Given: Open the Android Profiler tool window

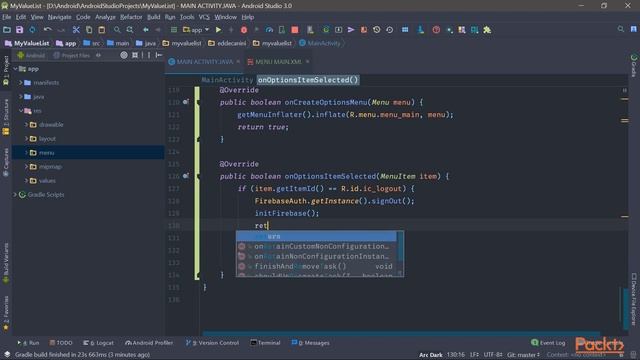Looking at the screenshot, I should 149,343.
